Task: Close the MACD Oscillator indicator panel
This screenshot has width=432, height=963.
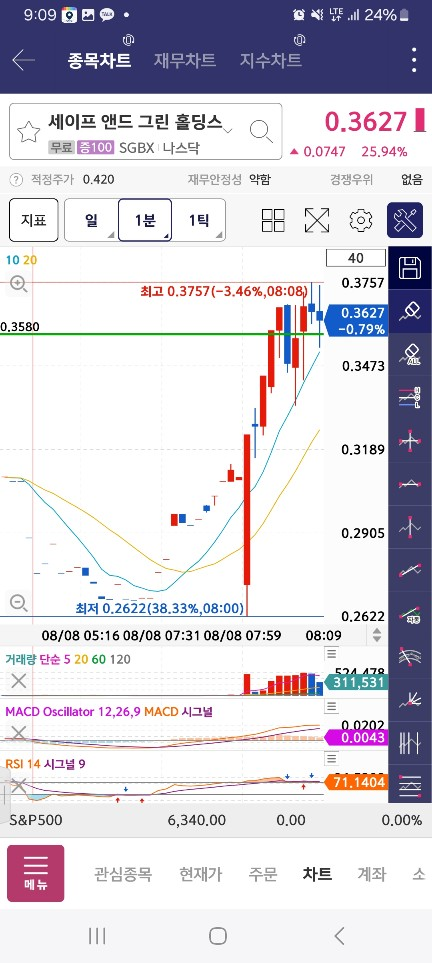Action: (19, 733)
